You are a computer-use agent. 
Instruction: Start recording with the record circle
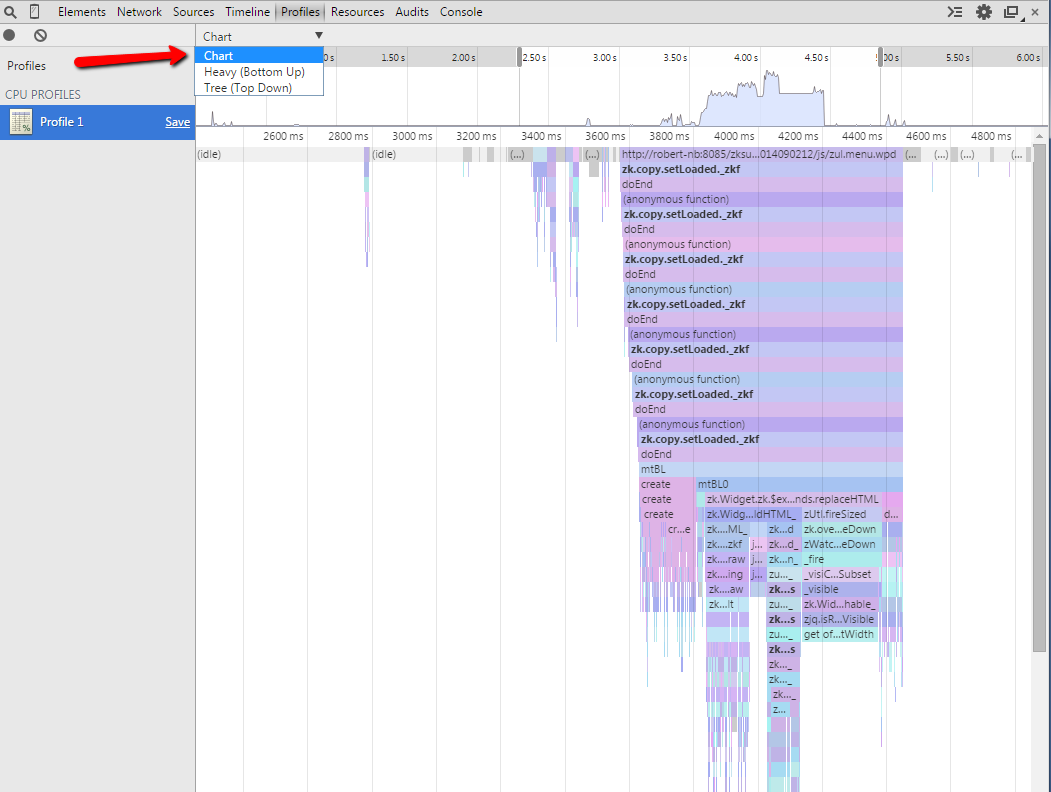[10, 35]
